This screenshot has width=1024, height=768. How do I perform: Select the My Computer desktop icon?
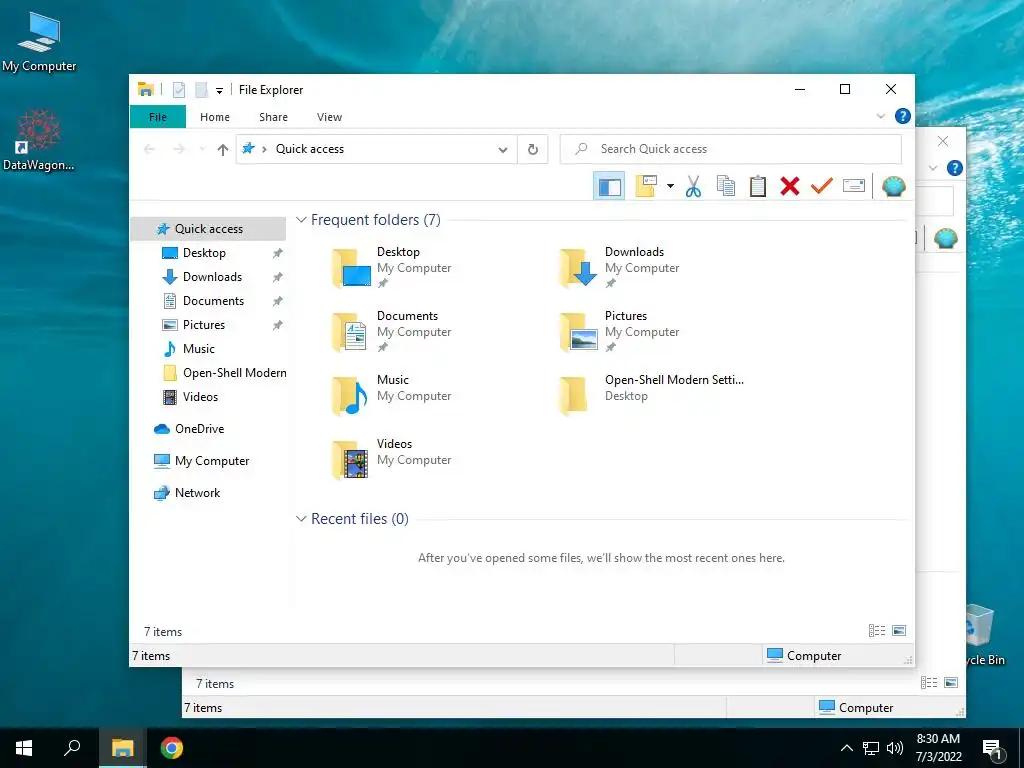pyautogui.click(x=39, y=43)
